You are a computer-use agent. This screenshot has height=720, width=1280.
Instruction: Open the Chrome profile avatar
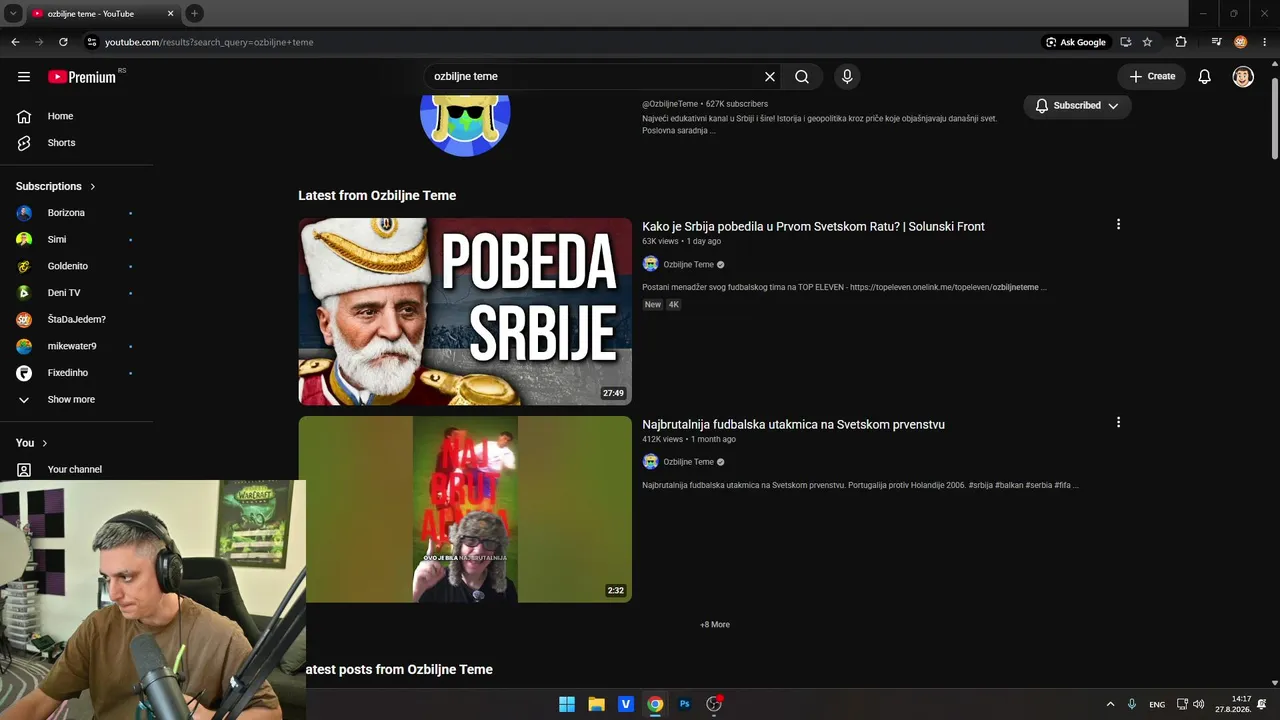1240,42
